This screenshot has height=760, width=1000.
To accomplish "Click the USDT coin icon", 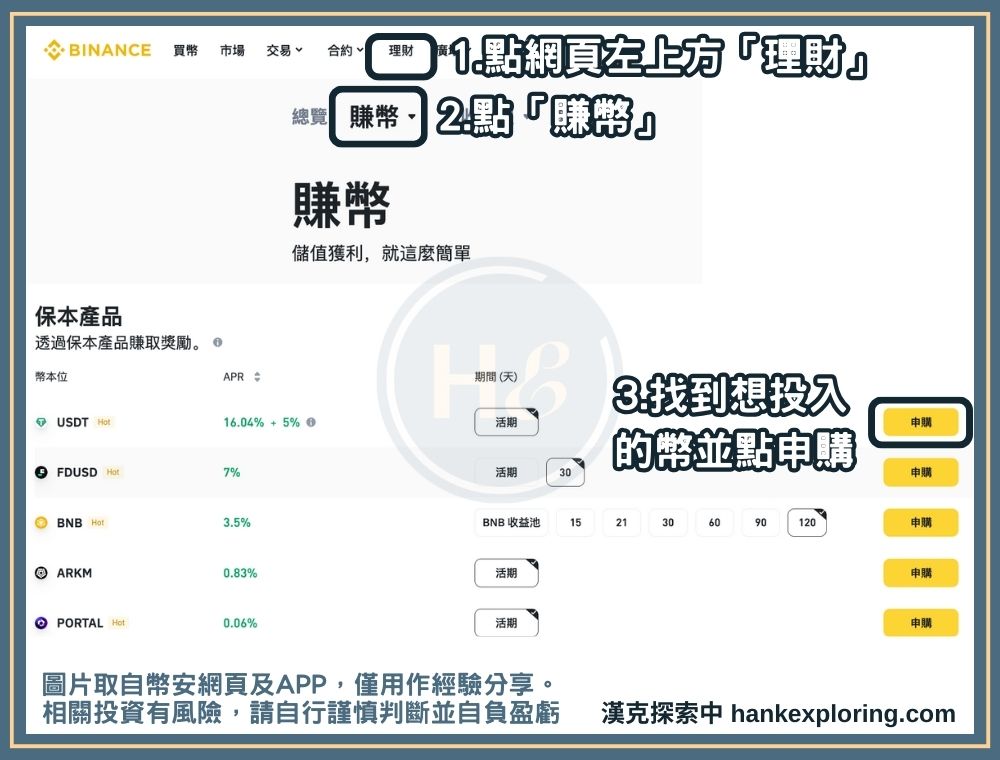I will click(41, 422).
